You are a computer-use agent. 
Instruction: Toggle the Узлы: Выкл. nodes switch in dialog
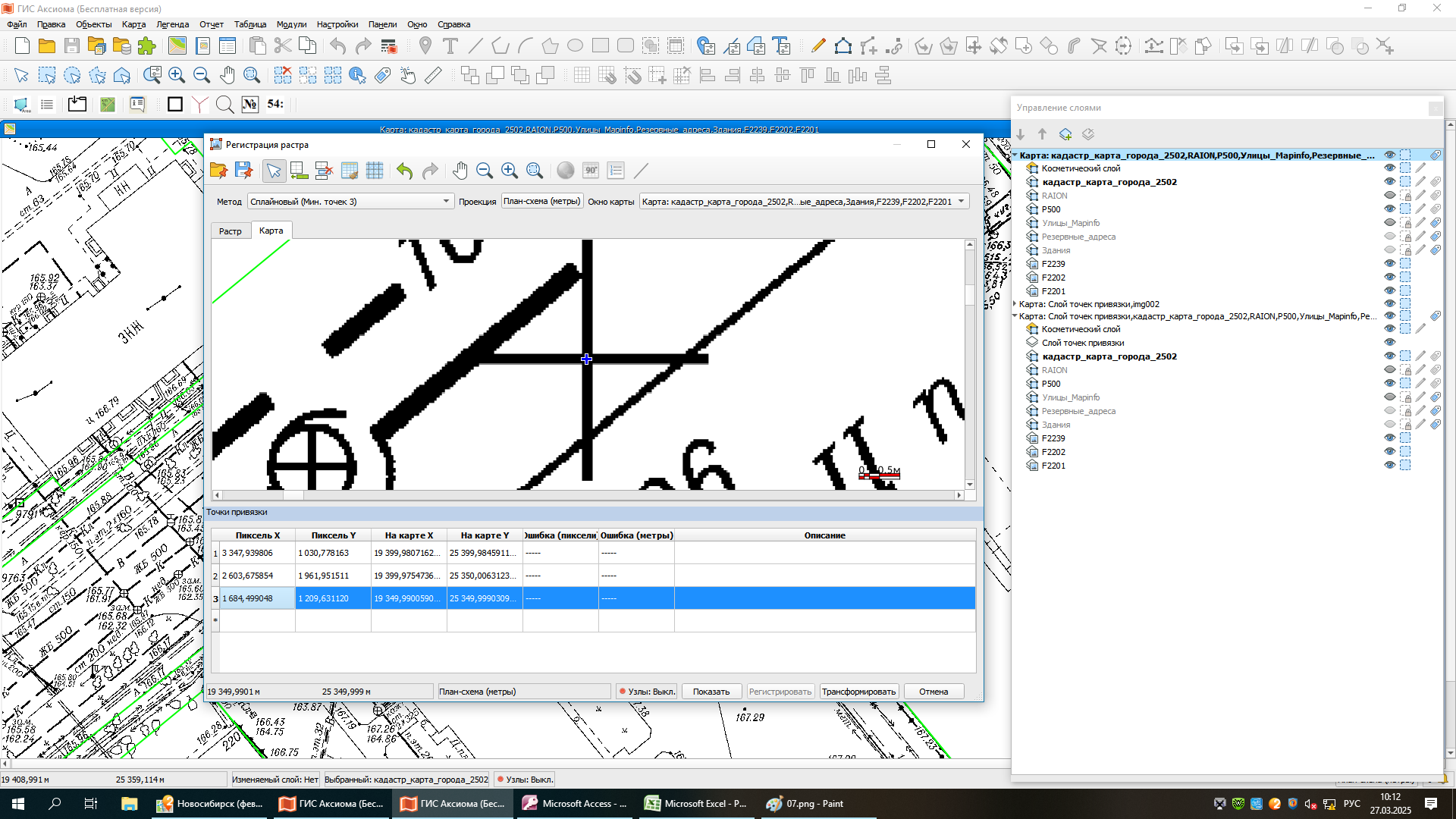[x=647, y=692]
